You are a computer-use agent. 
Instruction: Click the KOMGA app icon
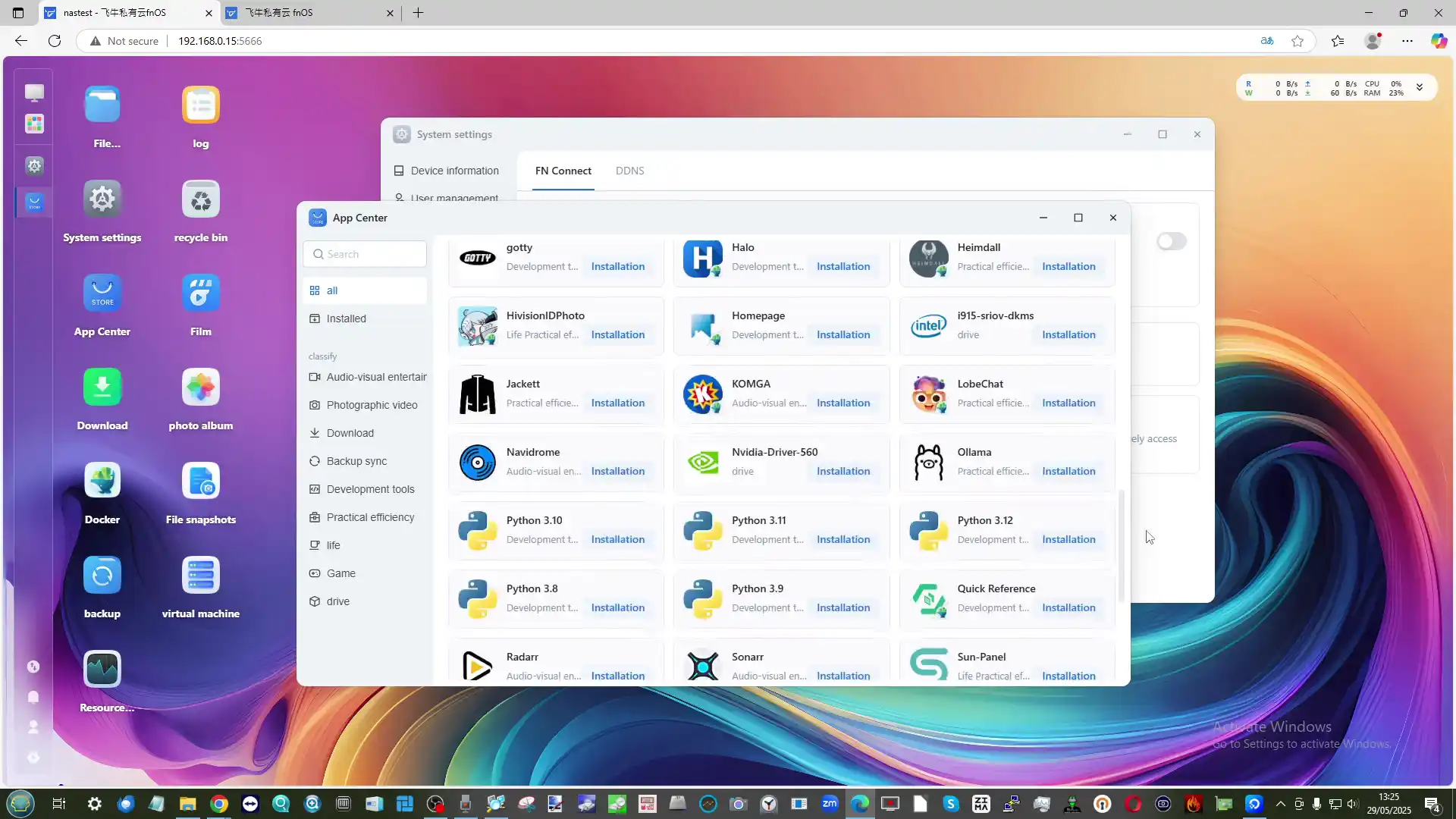703,394
